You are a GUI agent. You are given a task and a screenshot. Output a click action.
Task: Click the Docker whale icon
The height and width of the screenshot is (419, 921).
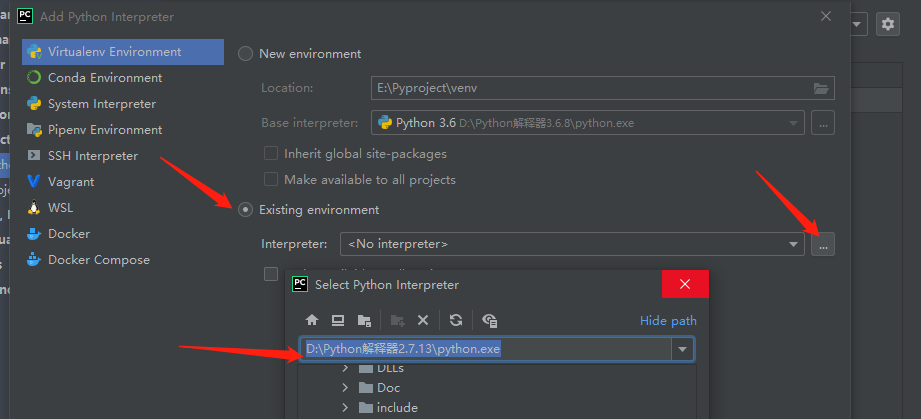(x=34, y=233)
